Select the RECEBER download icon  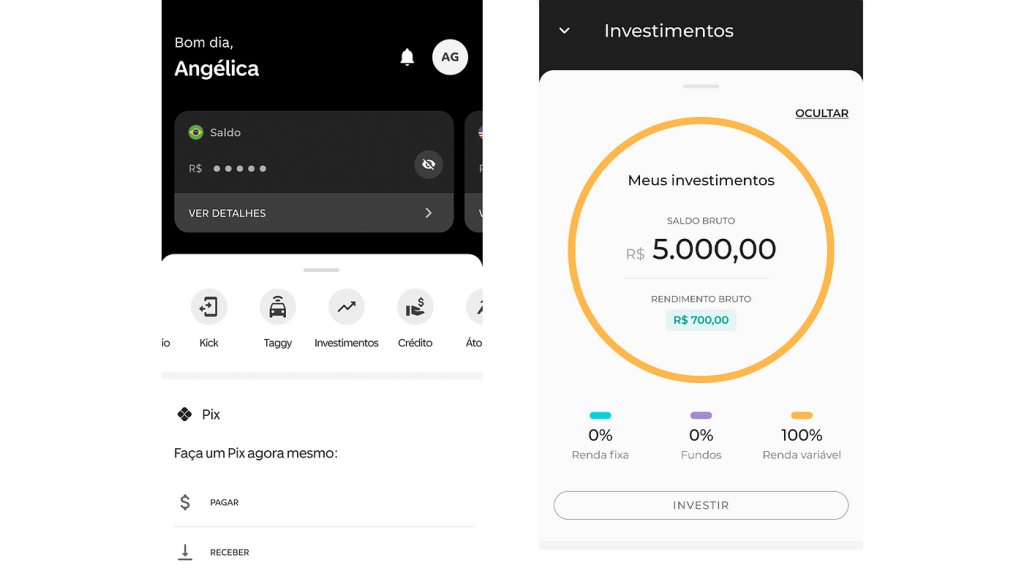tap(185, 552)
